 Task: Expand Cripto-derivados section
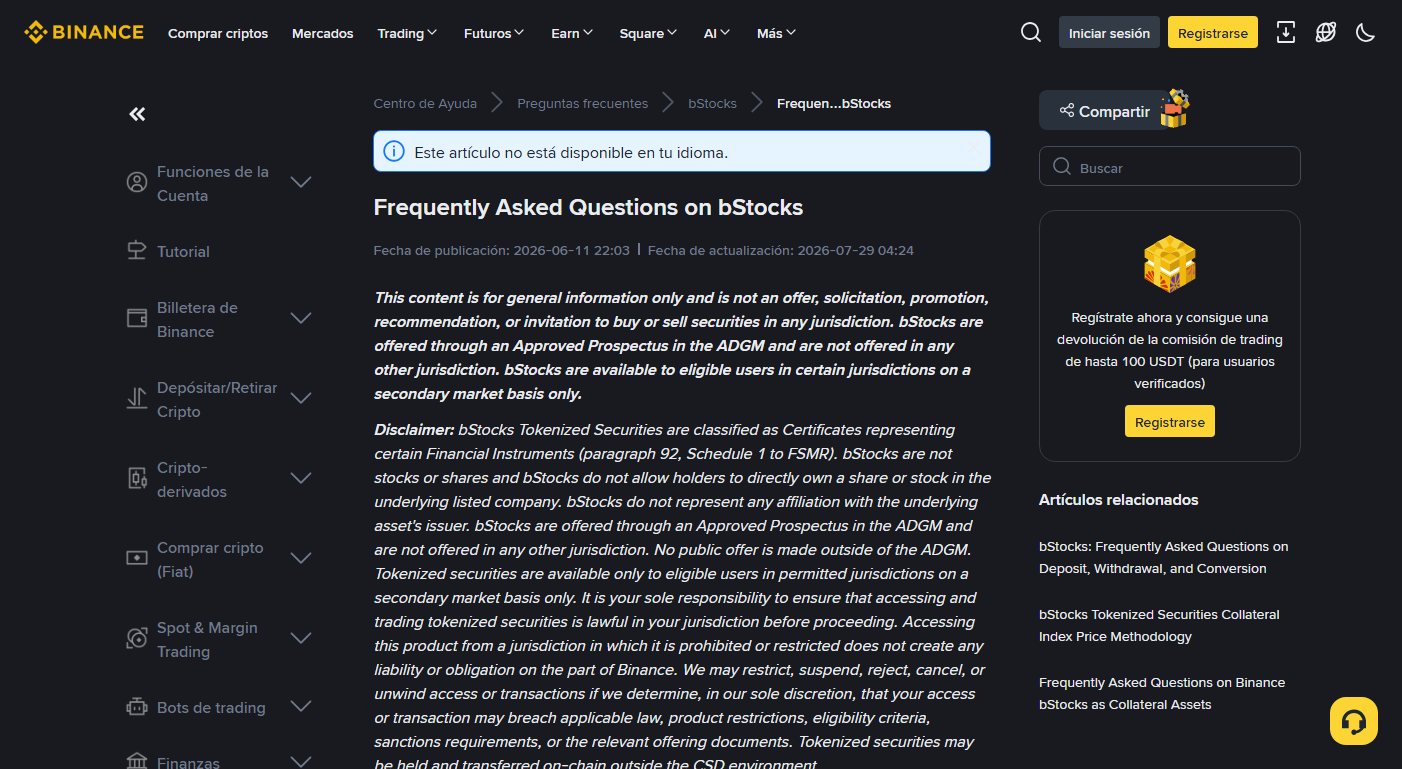coord(301,479)
